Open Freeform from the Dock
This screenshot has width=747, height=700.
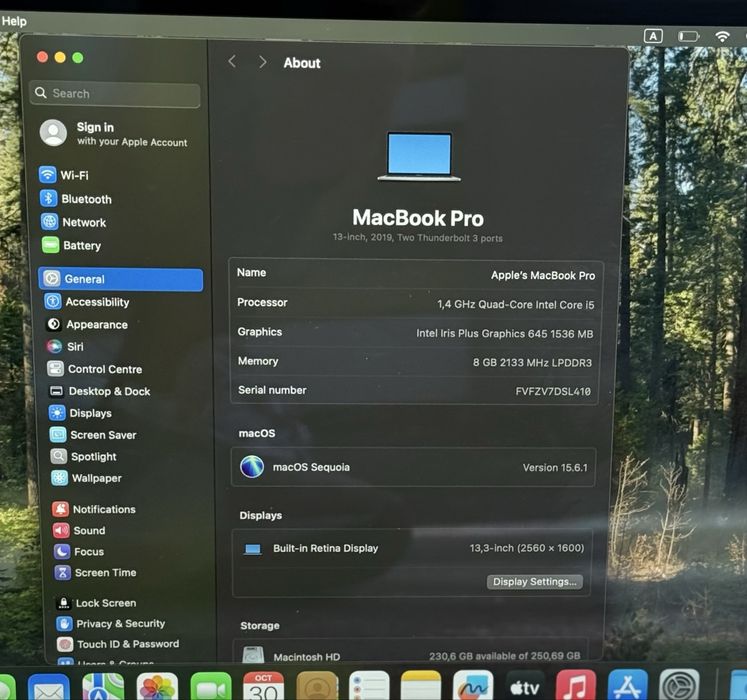(473, 685)
